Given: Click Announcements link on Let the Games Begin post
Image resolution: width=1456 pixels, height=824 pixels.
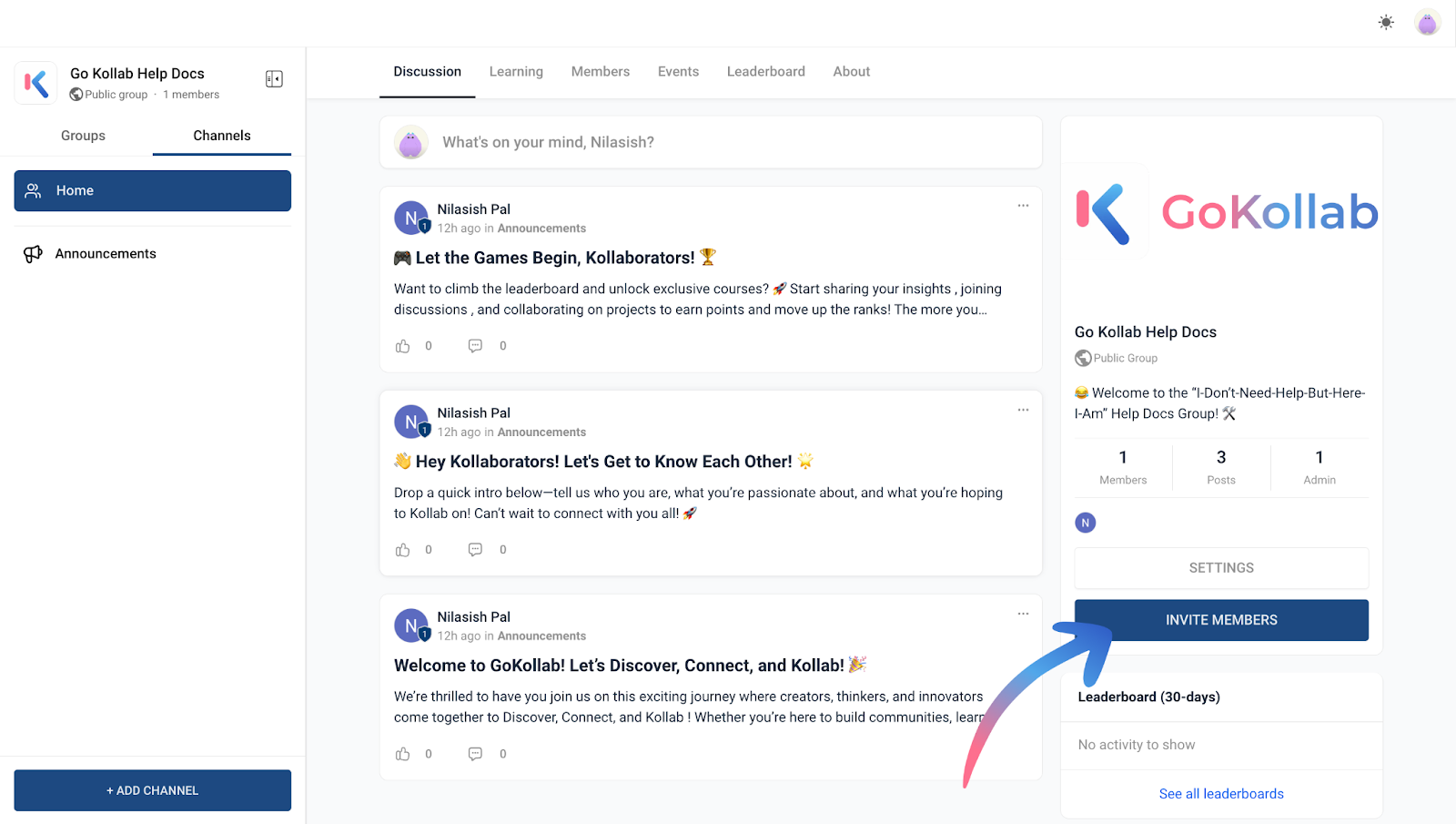Looking at the screenshot, I should pos(541,229).
